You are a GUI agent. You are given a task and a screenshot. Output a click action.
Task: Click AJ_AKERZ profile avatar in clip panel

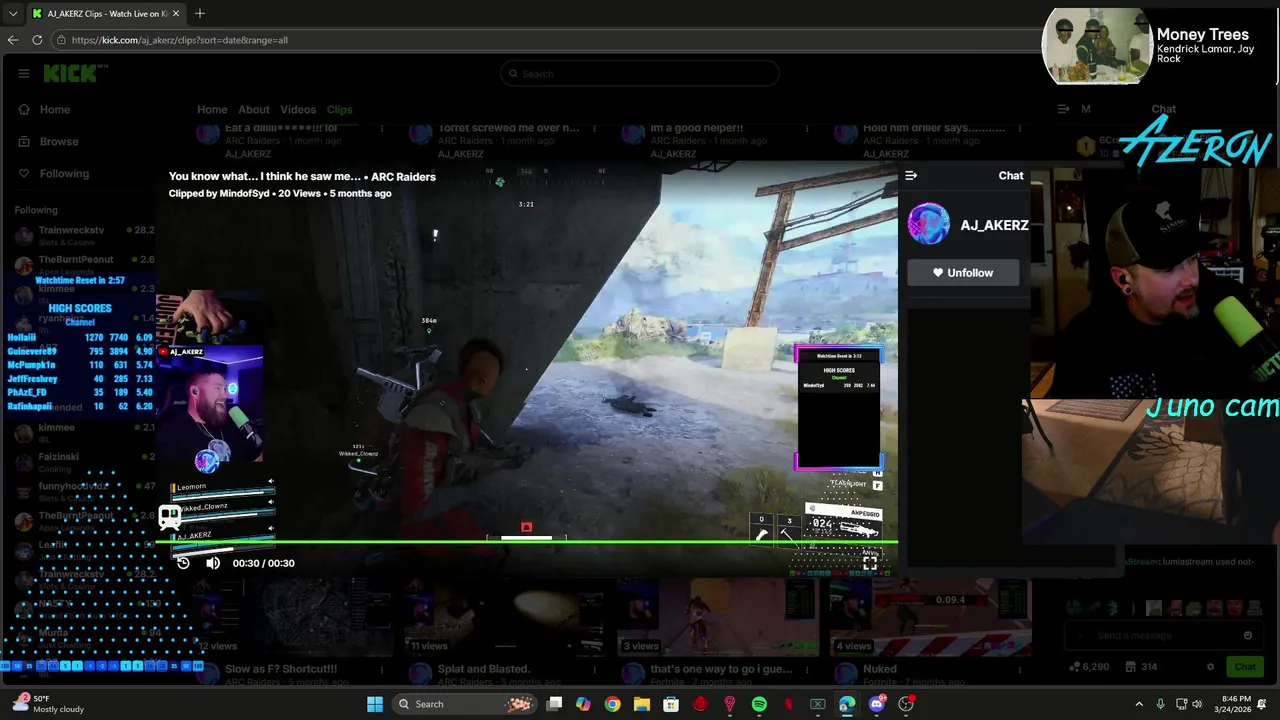[x=929, y=224]
